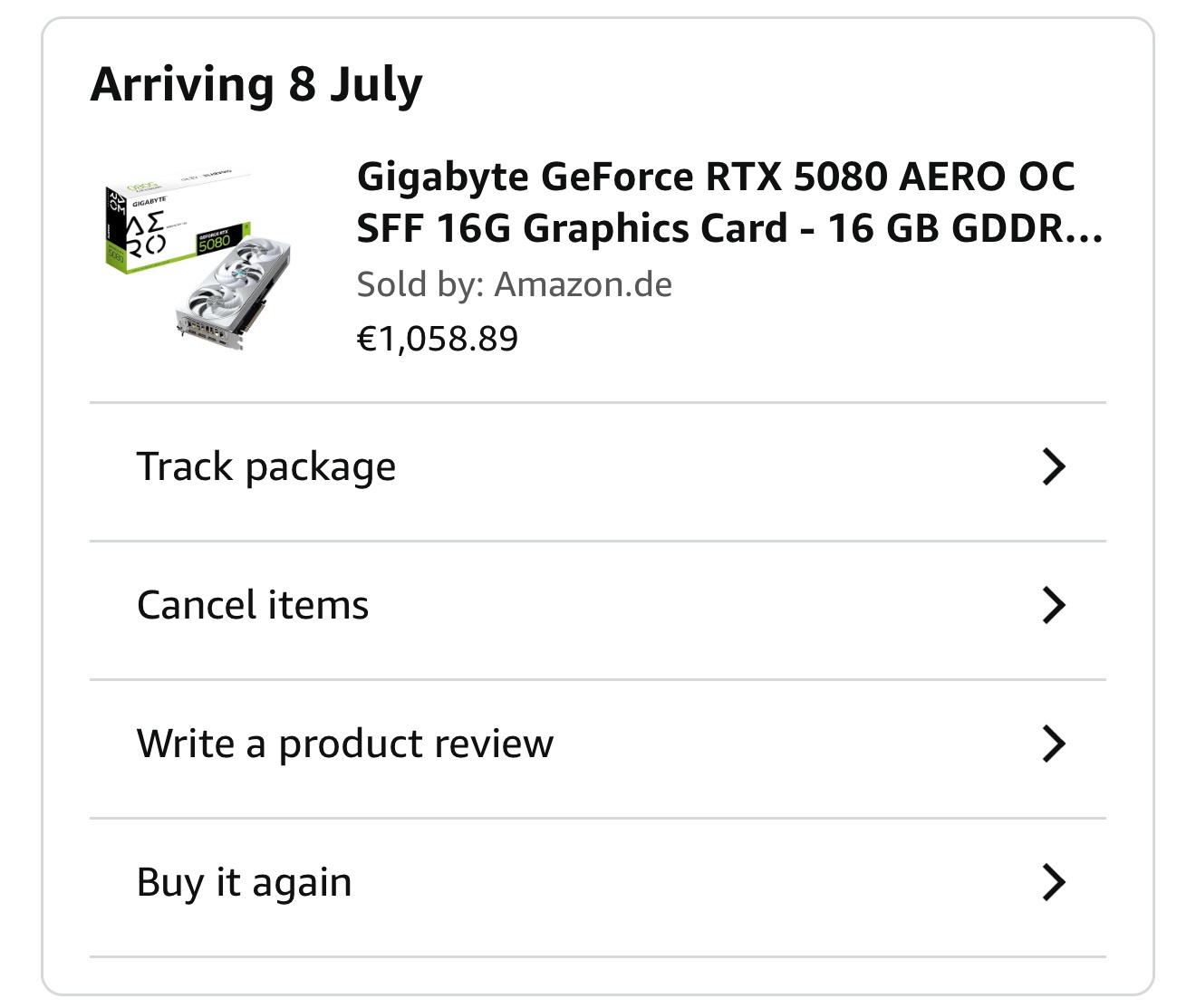The image size is (1196, 1008).
Task: Click the GIGABYTE brand logo on the box
Action: (149, 199)
